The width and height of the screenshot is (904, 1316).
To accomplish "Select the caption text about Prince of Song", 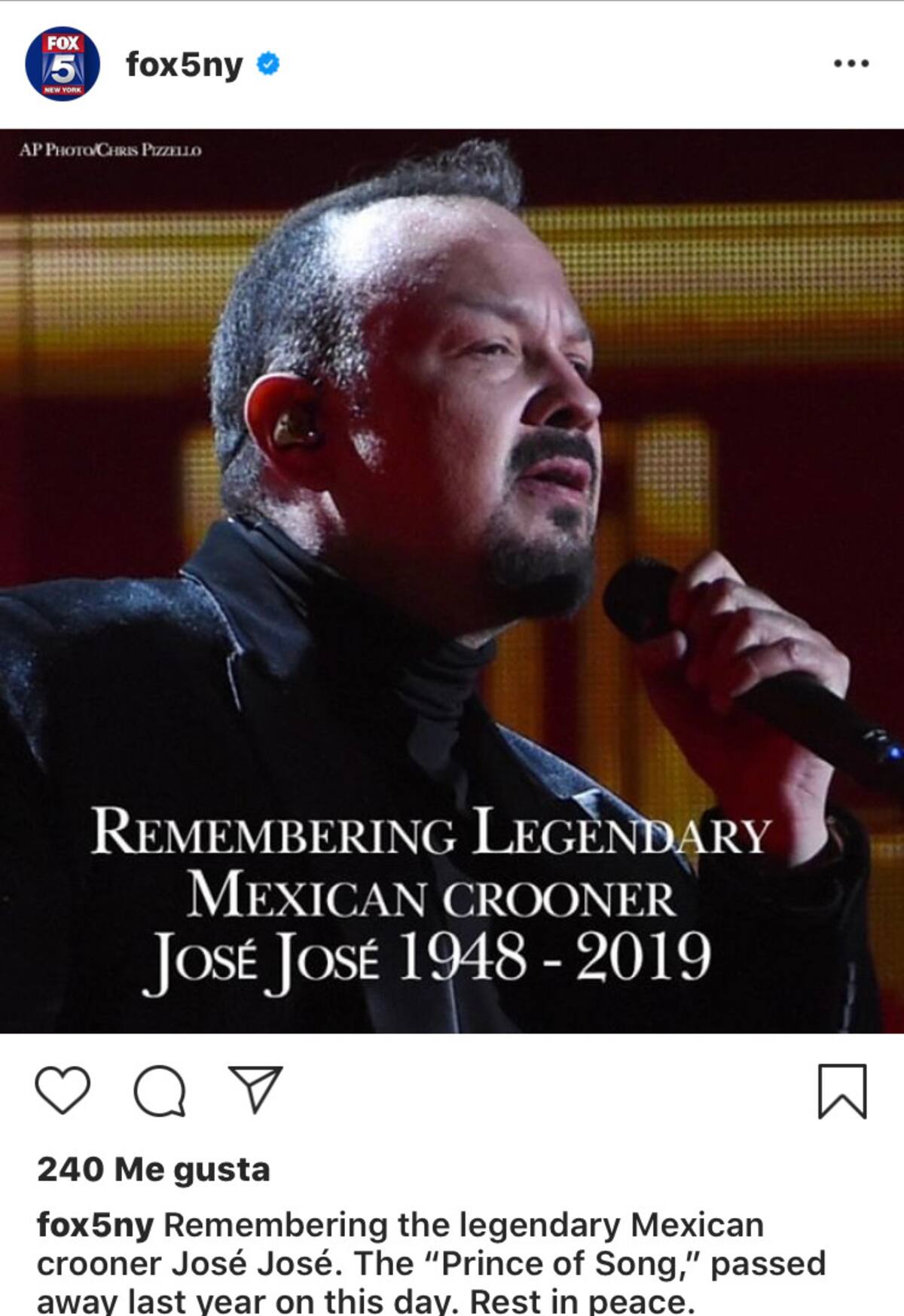I will pos(432,1263).
